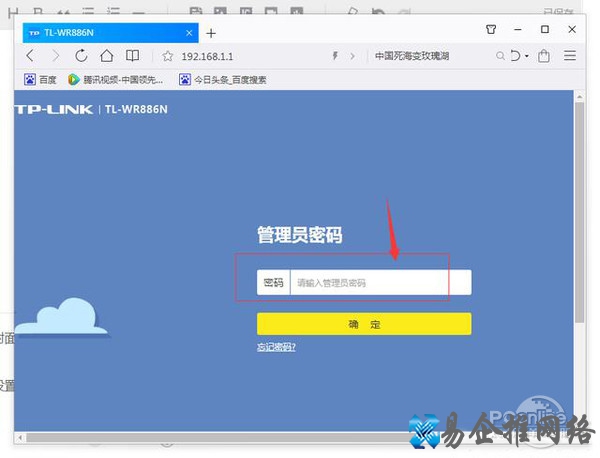
Task: Click the 管理员密码 heading text
Action: (300, 235)
